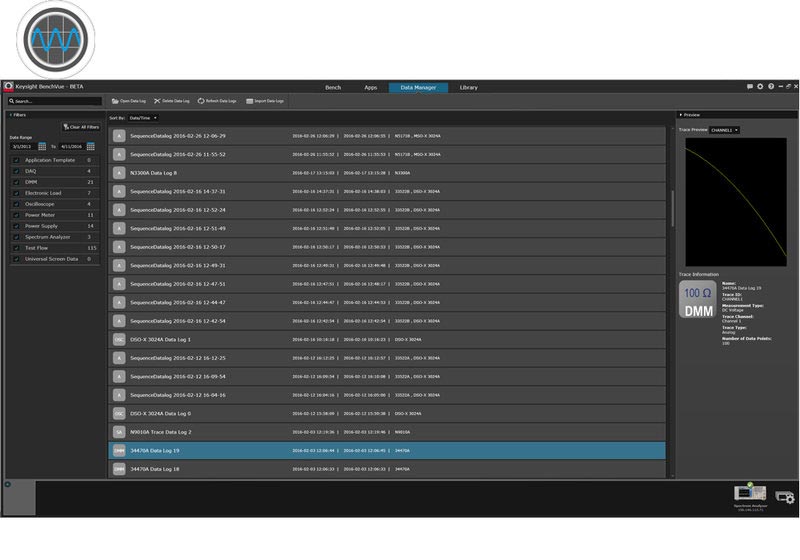Click the small round icon at bottom-left bench tray
The width and height of the screenshot is (800, 560).
8,484
